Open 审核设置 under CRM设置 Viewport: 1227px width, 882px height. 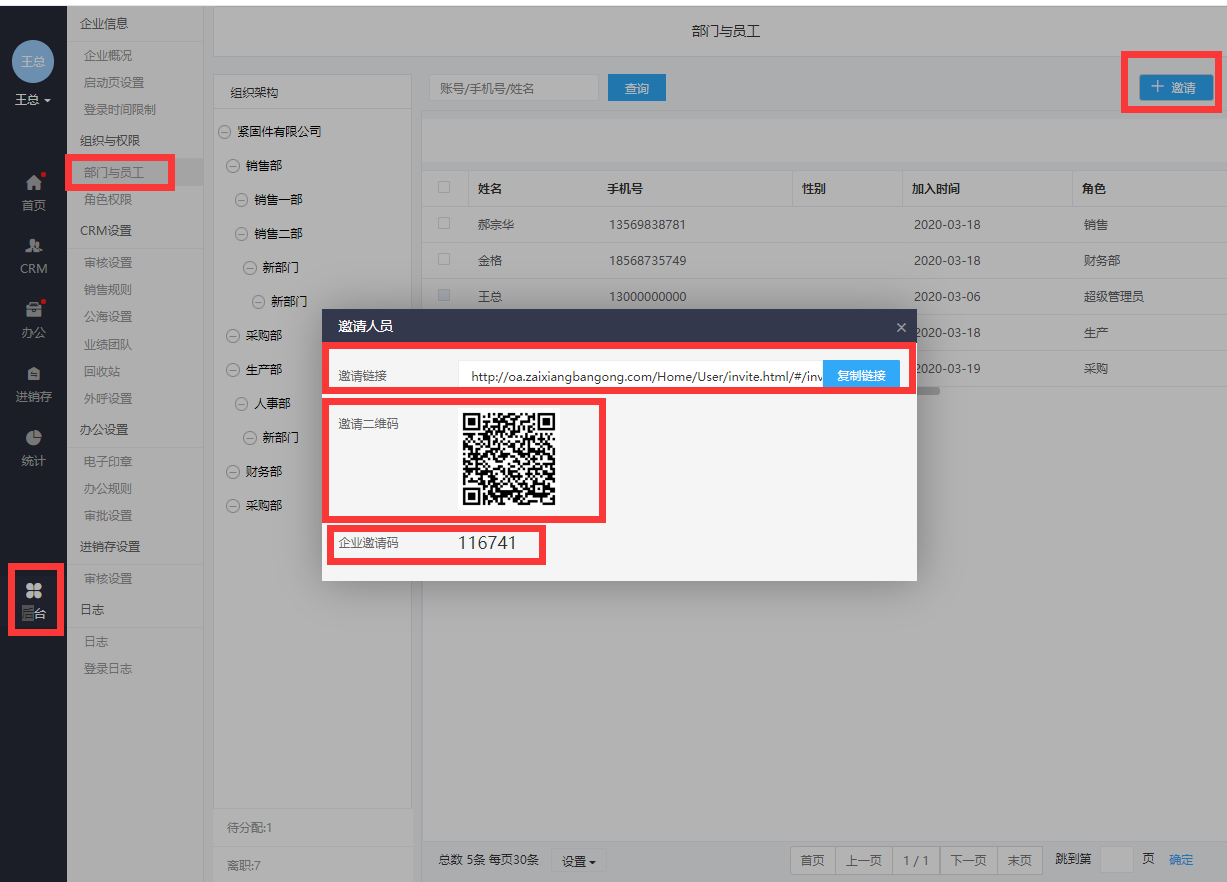point(108,263)
